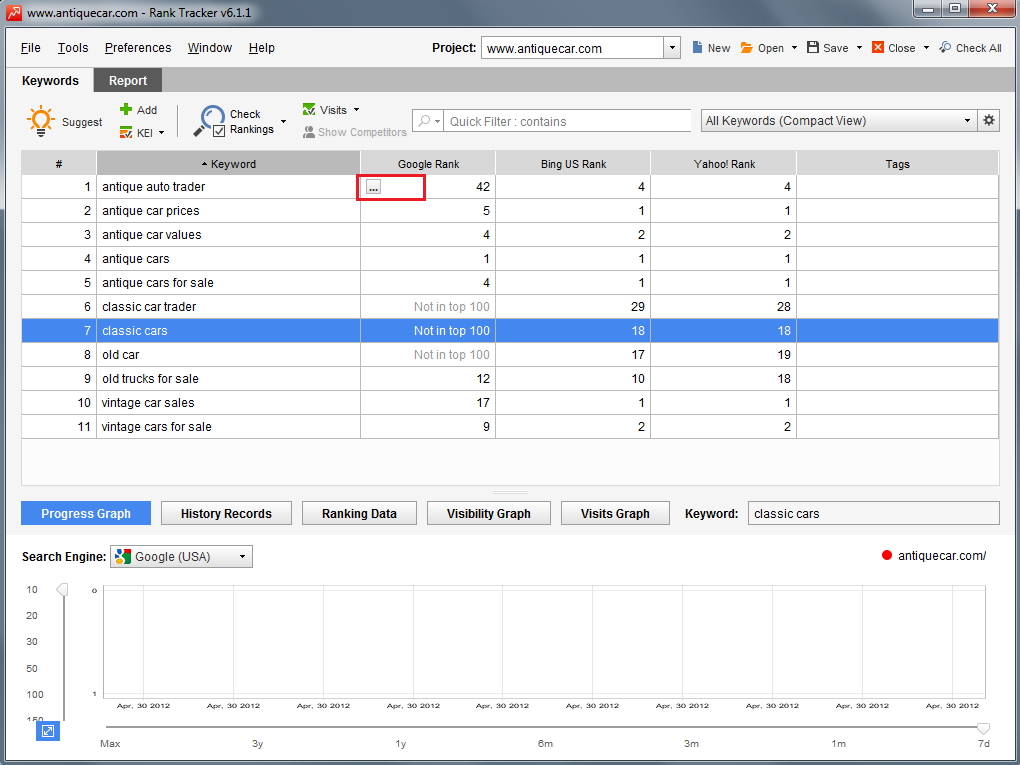Screen dimensions: 1020x765
Task: Select the 'antique cars for sale' keyword
Action: (510, 283)
